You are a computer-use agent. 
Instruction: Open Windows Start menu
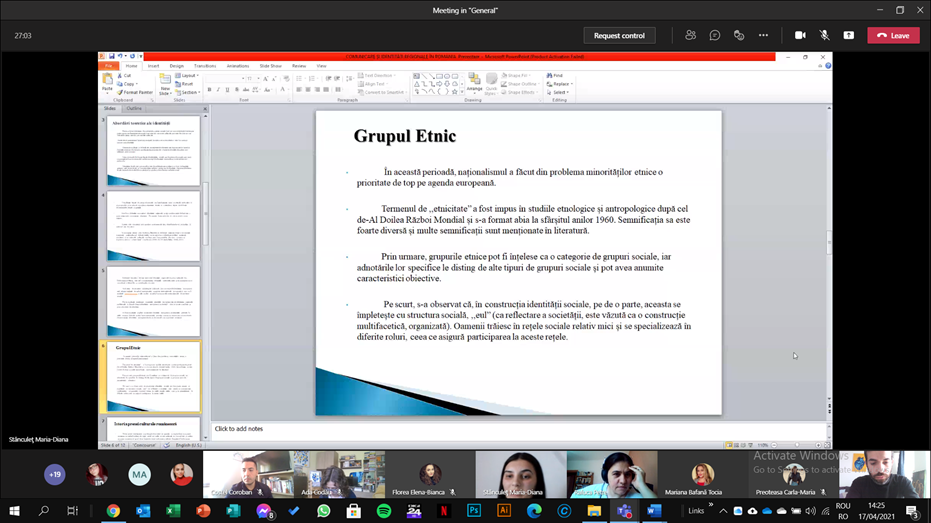click(x=14, y=511)
